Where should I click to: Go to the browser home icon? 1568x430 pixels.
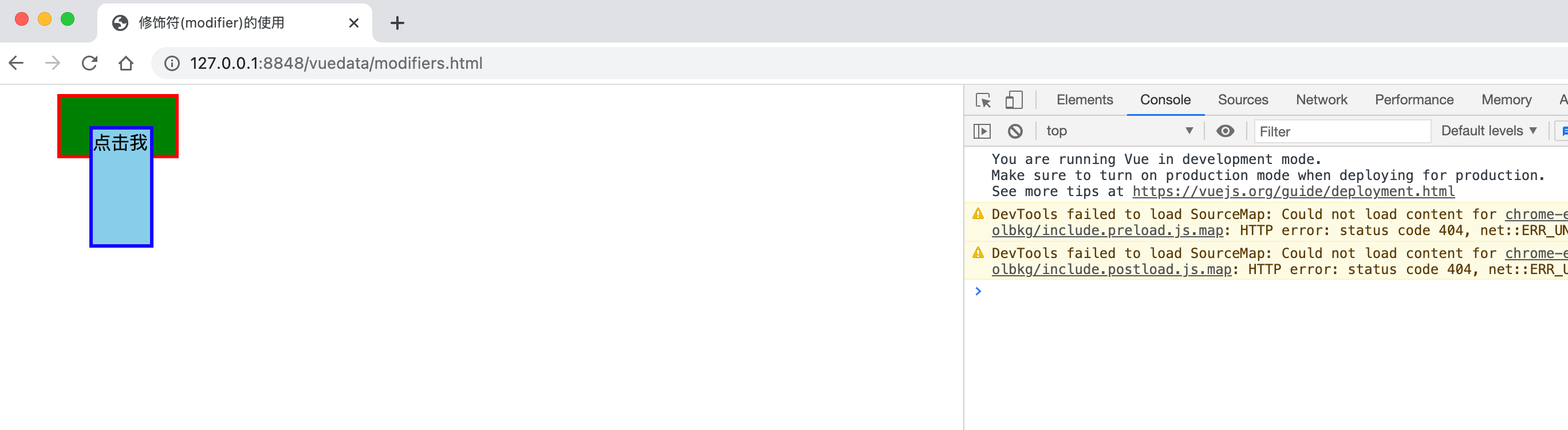(x=126, y=63)
